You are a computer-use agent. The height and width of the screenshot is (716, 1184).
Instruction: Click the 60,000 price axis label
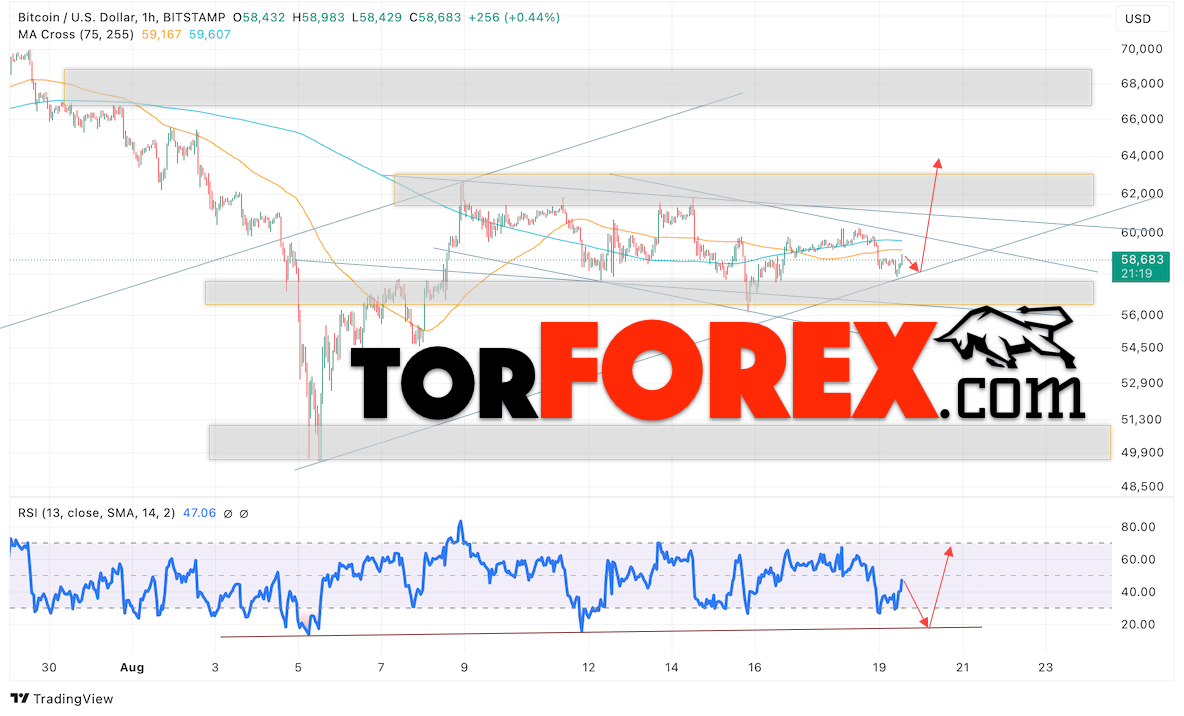click(1142, 233)
